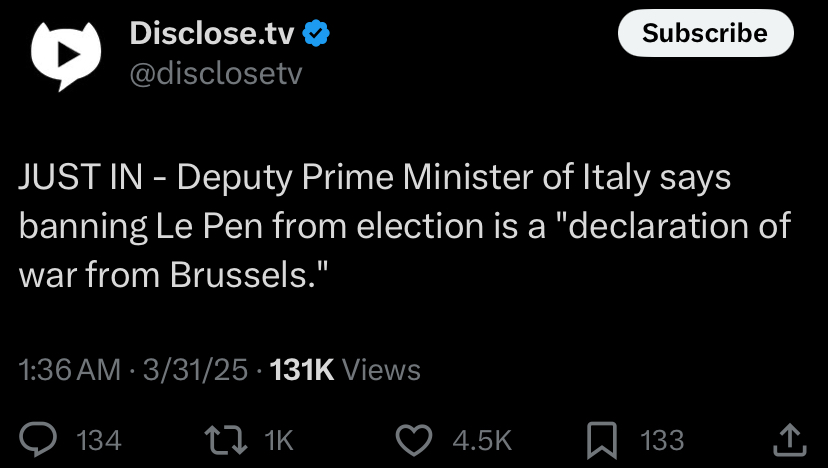Like the post with heart icon

[x=414, y=441]
